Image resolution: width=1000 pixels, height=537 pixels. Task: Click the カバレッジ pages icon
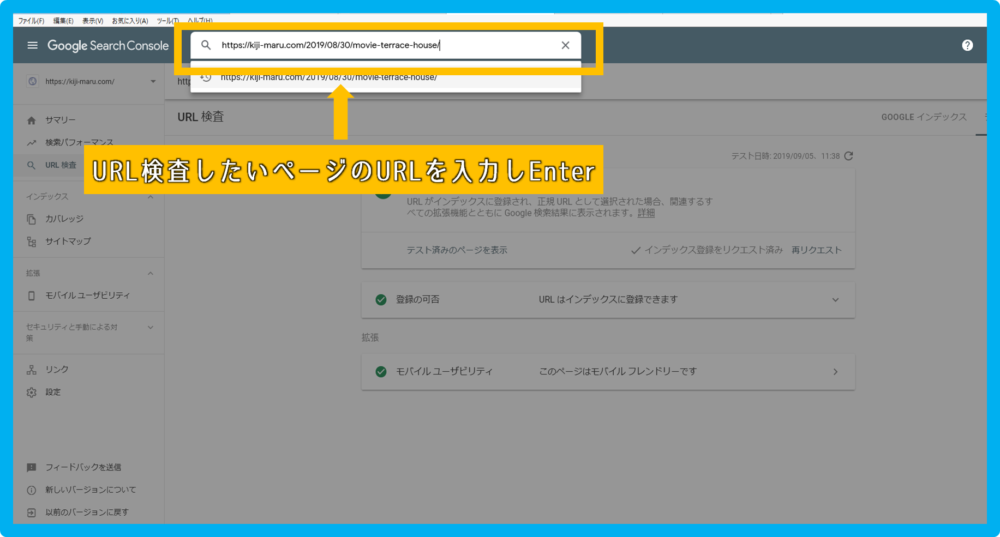[x=31, y=219]
